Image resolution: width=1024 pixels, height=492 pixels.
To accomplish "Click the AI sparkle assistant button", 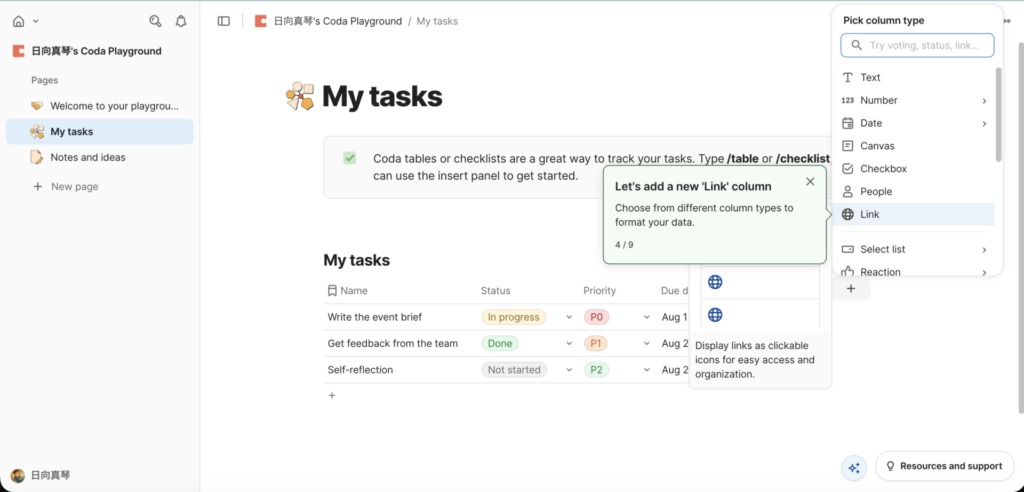I will click(x=853, y=467).
